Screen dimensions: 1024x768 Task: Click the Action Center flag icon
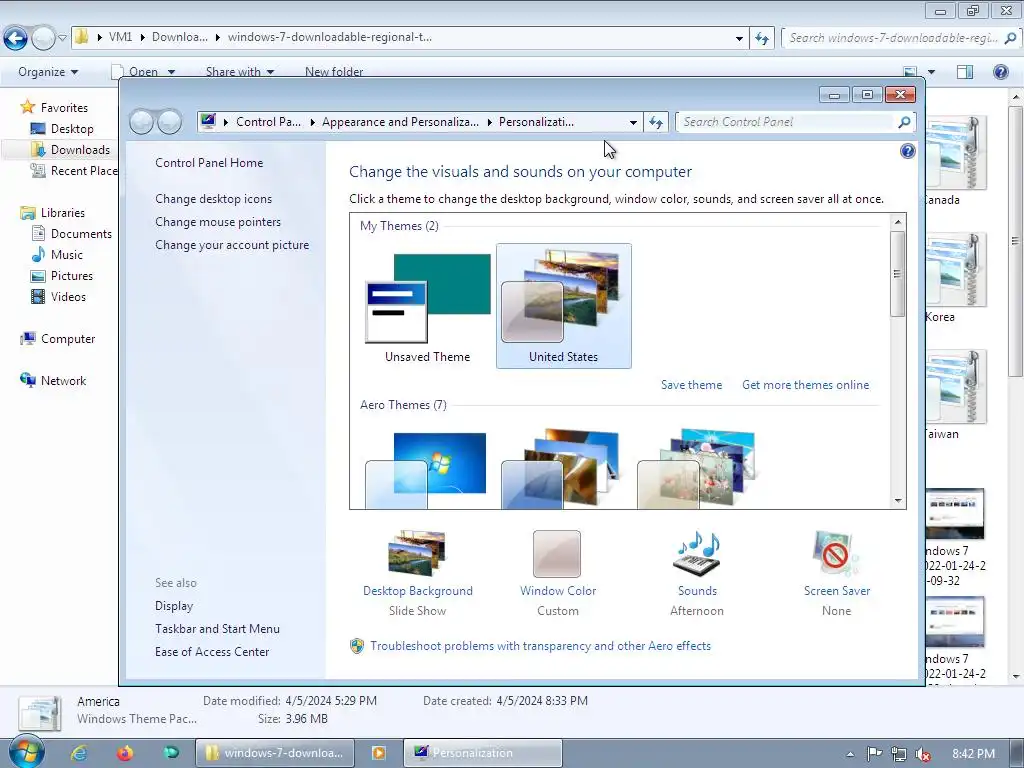[874, 754]
